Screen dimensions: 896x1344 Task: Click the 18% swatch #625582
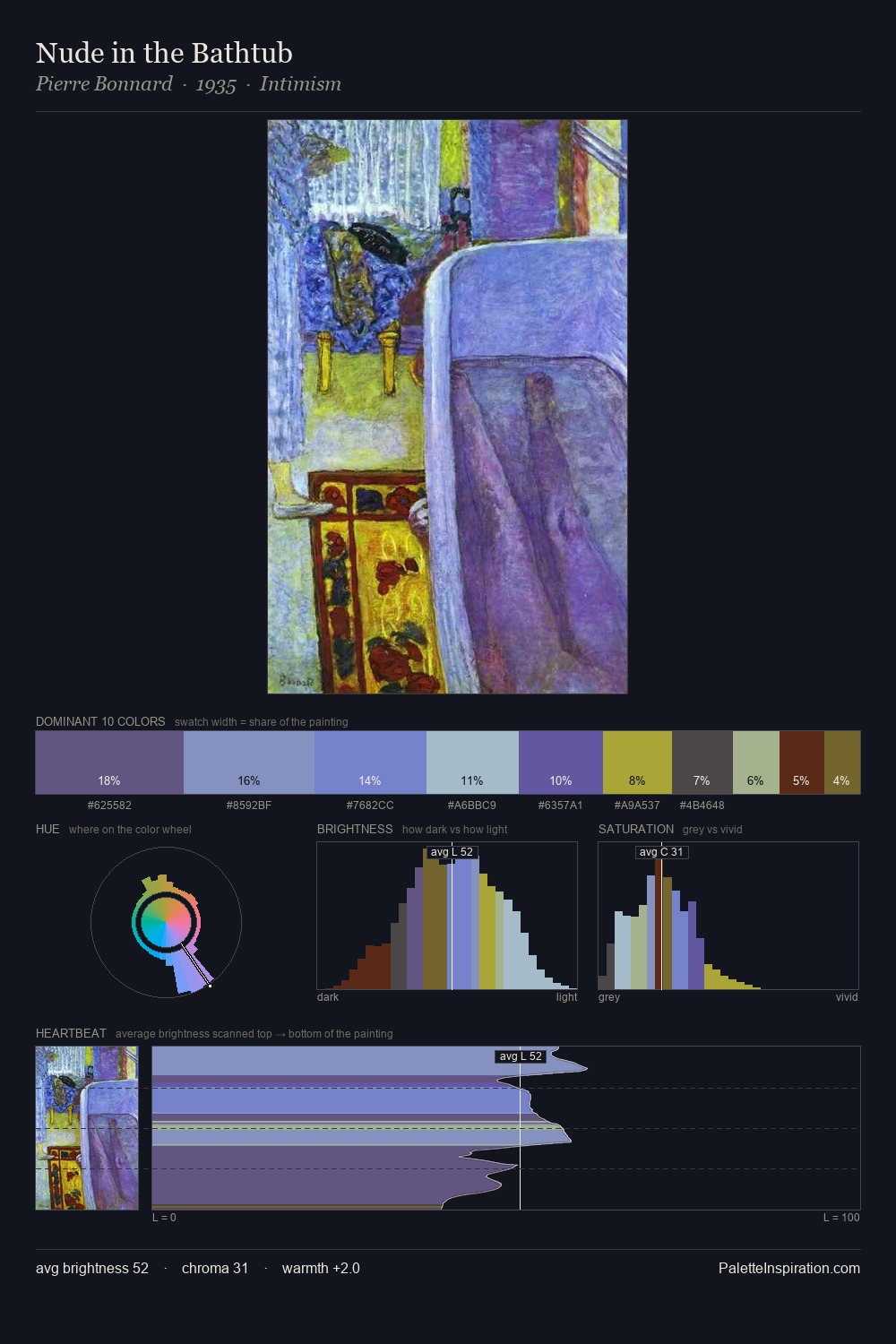click(109, 762)
